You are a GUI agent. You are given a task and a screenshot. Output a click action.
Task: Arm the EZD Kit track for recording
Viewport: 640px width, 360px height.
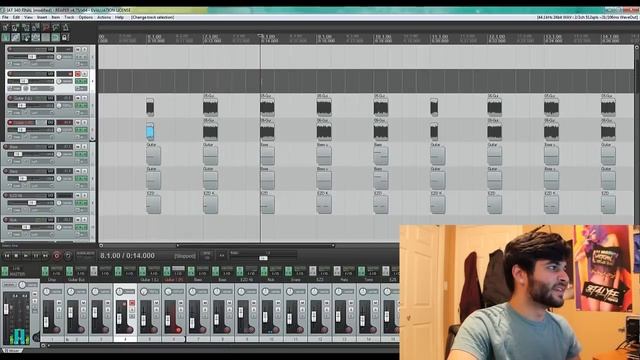pyautogui.click(x=6, y=196)
